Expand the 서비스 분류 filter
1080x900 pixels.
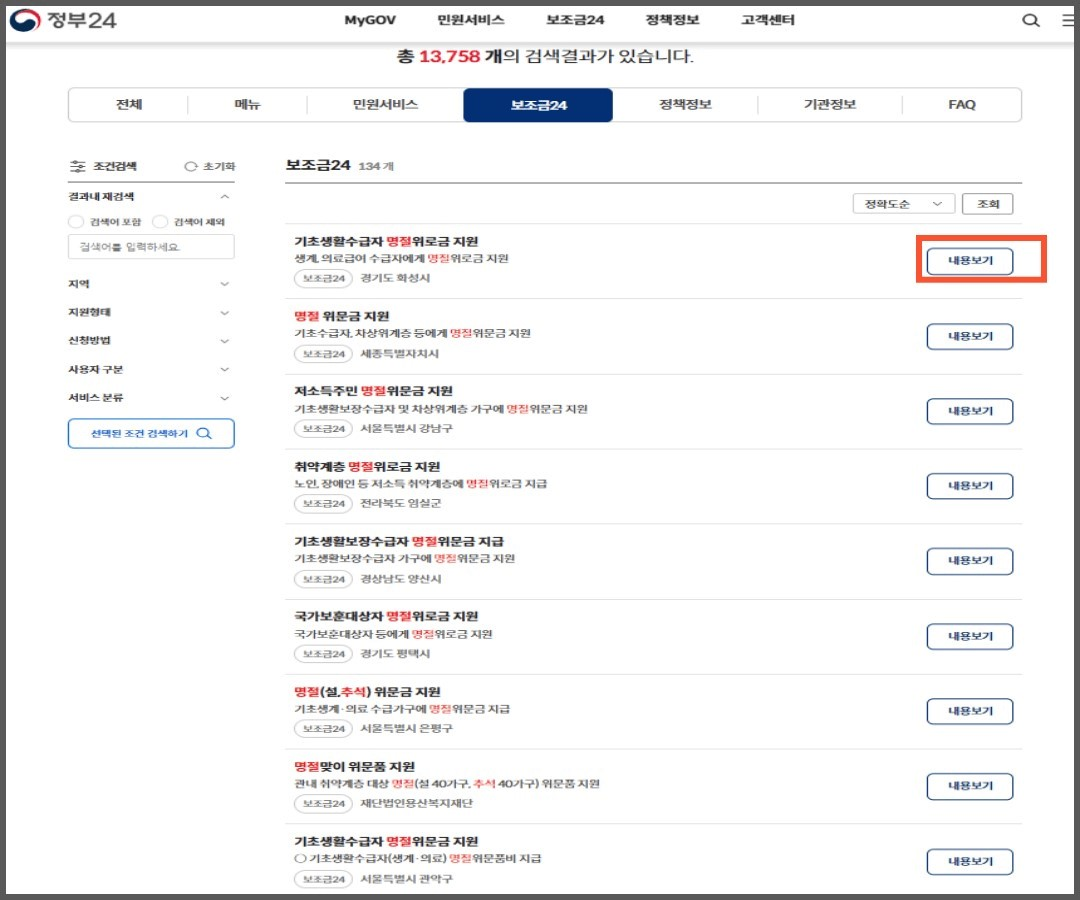click(x=225, y=398)
